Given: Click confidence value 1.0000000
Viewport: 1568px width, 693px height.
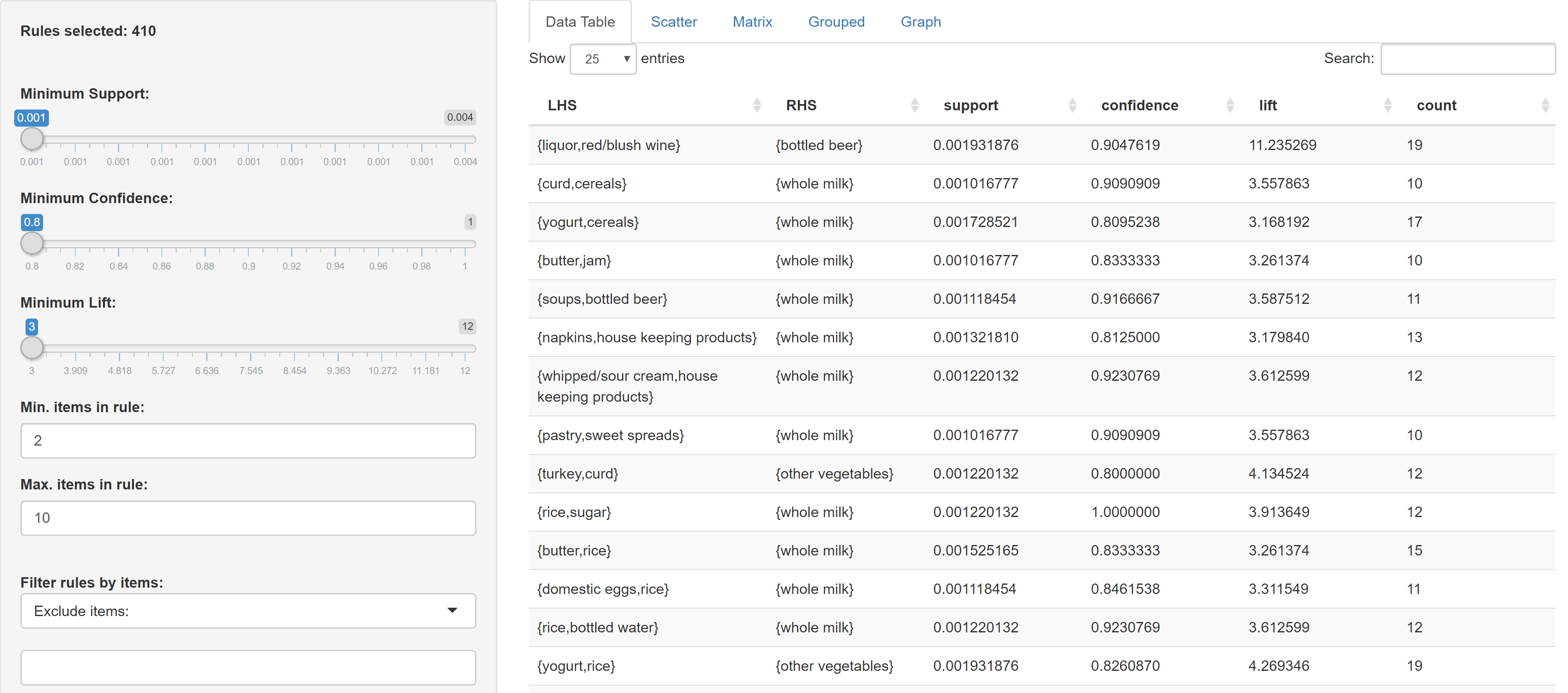Looking at the screenshot, I should coord(1125,512).
